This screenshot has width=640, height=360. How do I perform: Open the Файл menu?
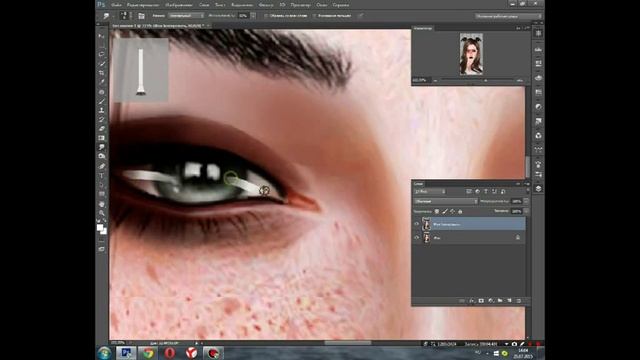[x=116, y=5]
